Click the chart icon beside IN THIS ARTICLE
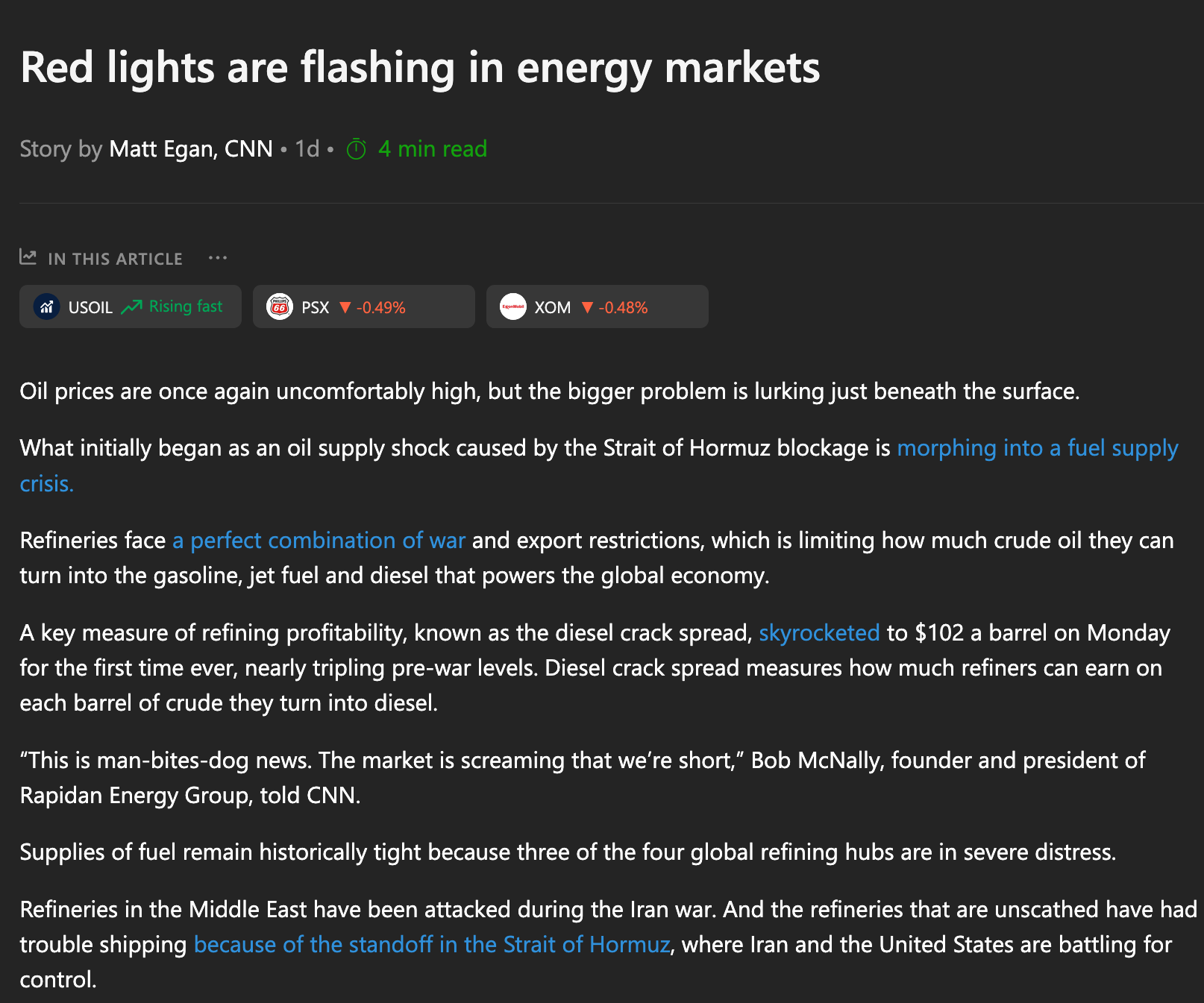 [28, 257]
